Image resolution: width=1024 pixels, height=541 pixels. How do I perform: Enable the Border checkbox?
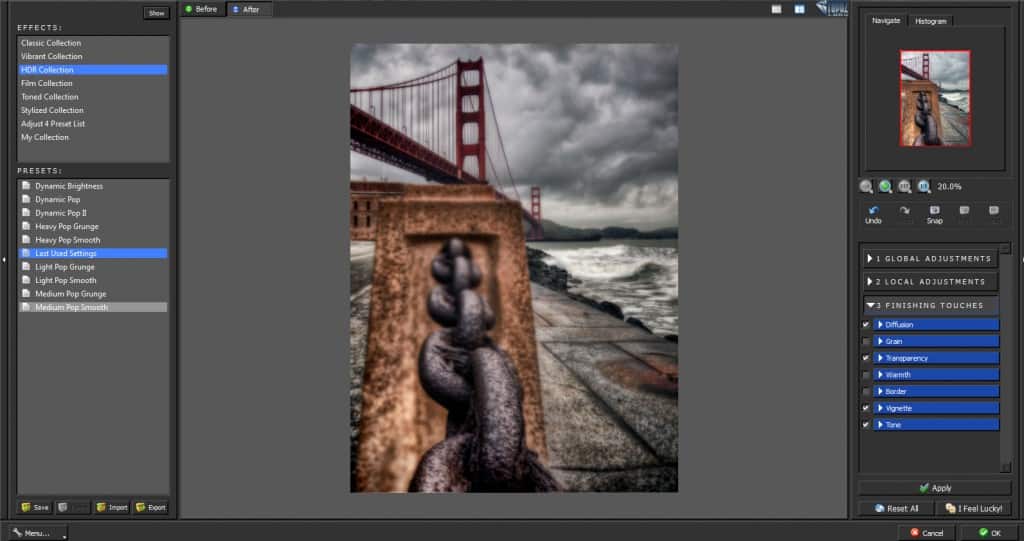pyautogui.click(x=866, y=391)
